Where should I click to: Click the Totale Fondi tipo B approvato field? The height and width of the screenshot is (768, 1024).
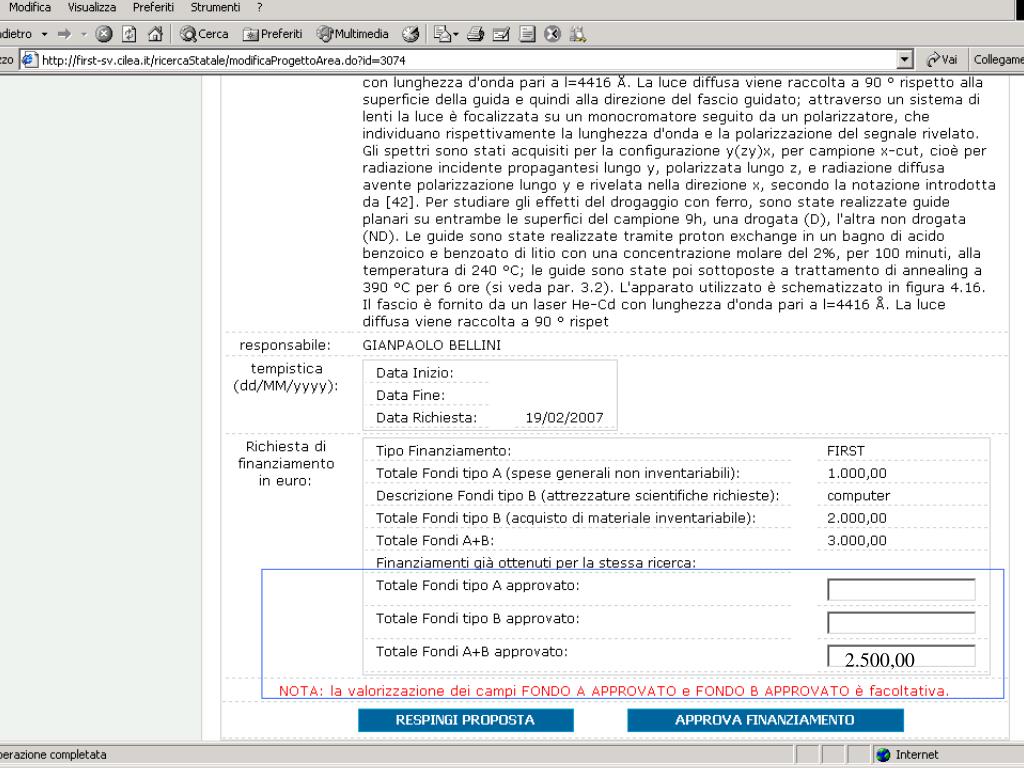click(901, 623)
